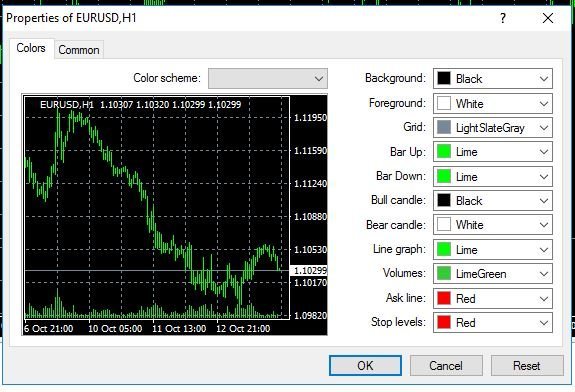Expand the Foreground color dropdown arrow
Screen dimensions: 575x392
click(543, 103)
